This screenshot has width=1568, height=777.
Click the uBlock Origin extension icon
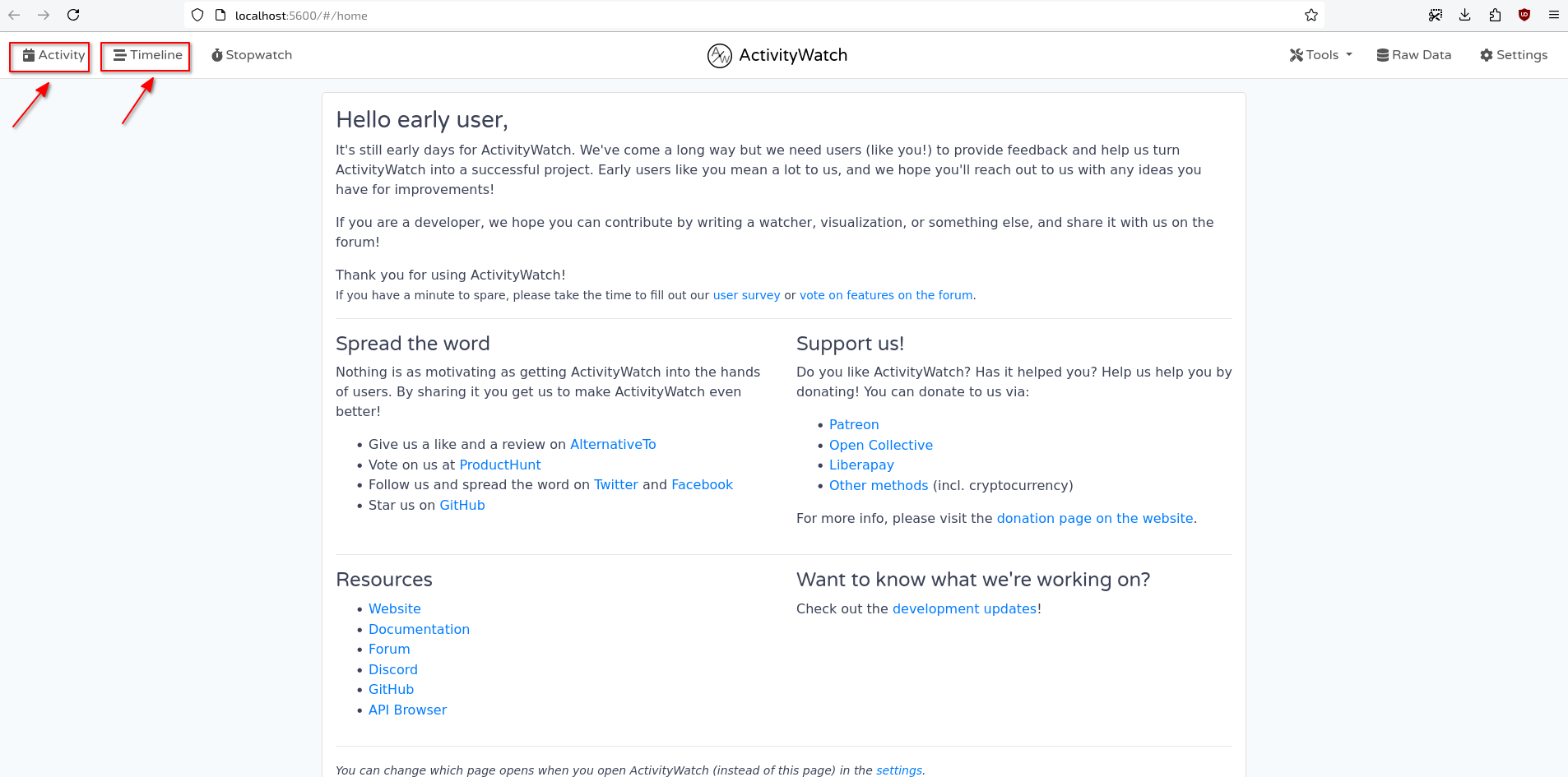coord(1524,15)
